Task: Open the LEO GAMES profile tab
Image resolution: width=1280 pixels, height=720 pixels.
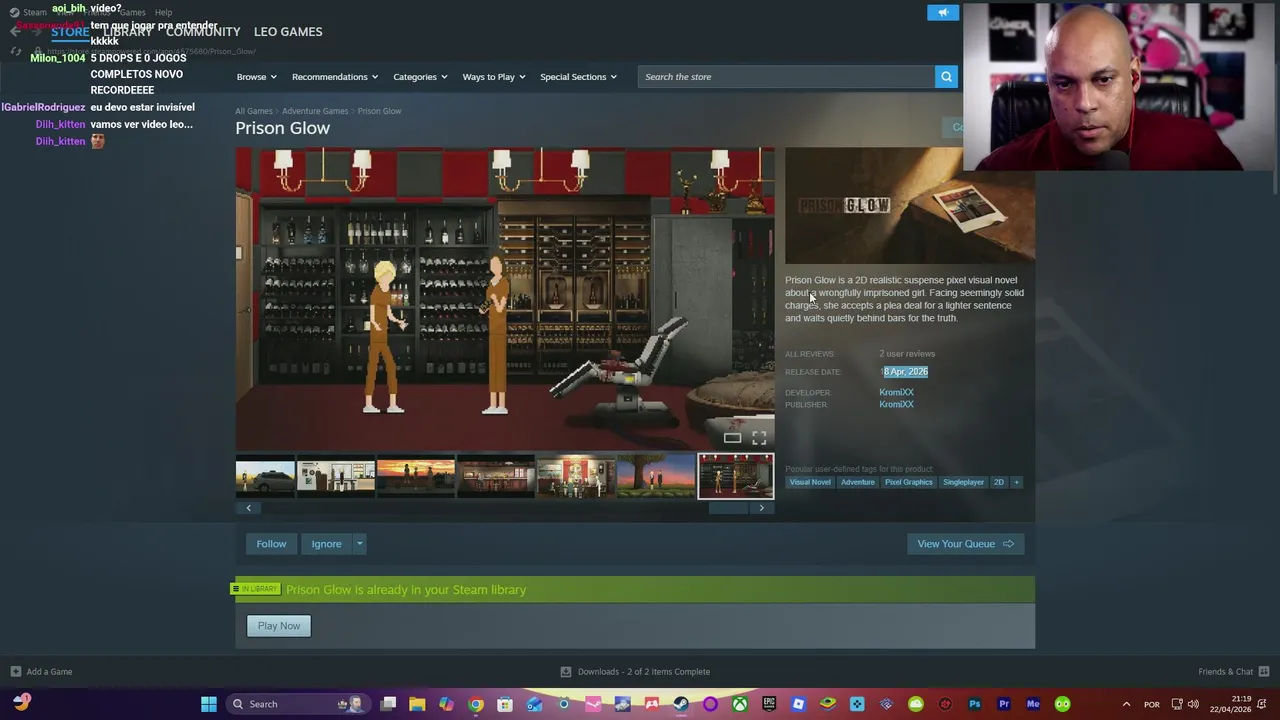Action: [288, 32]
